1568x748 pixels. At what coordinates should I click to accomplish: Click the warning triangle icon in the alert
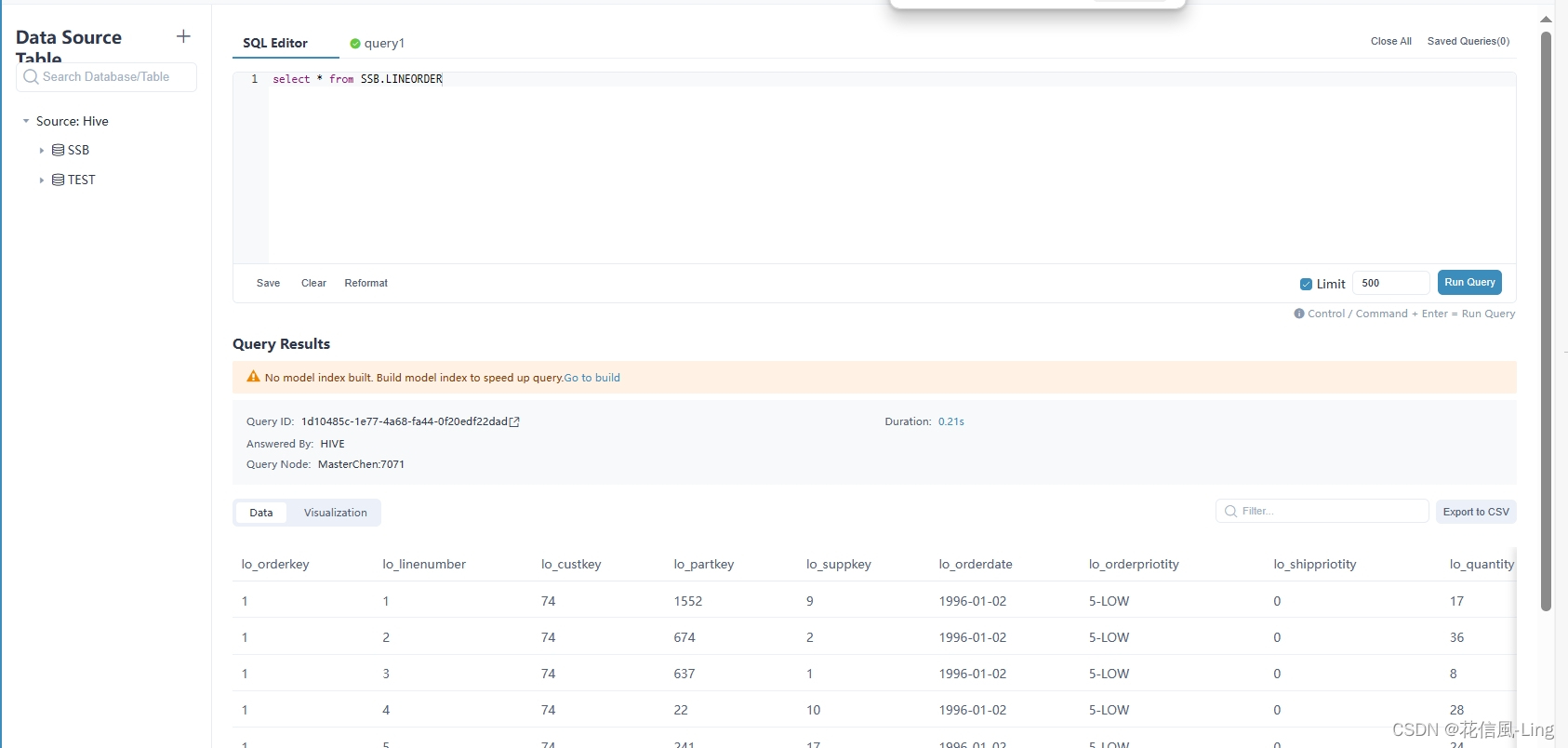pyautogui.click(x=253, y=377)
